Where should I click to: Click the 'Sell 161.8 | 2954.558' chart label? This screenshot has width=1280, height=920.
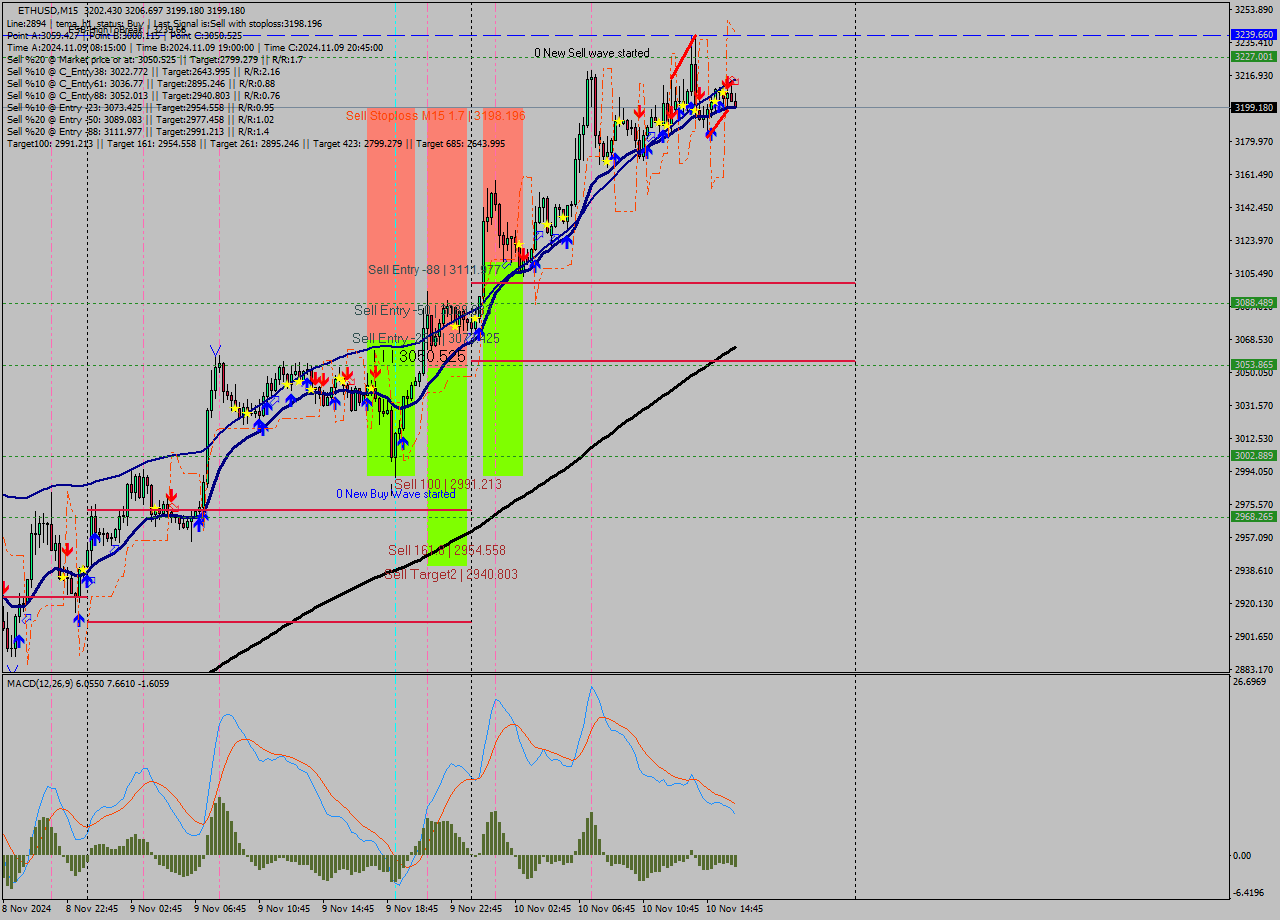point(447,550)
